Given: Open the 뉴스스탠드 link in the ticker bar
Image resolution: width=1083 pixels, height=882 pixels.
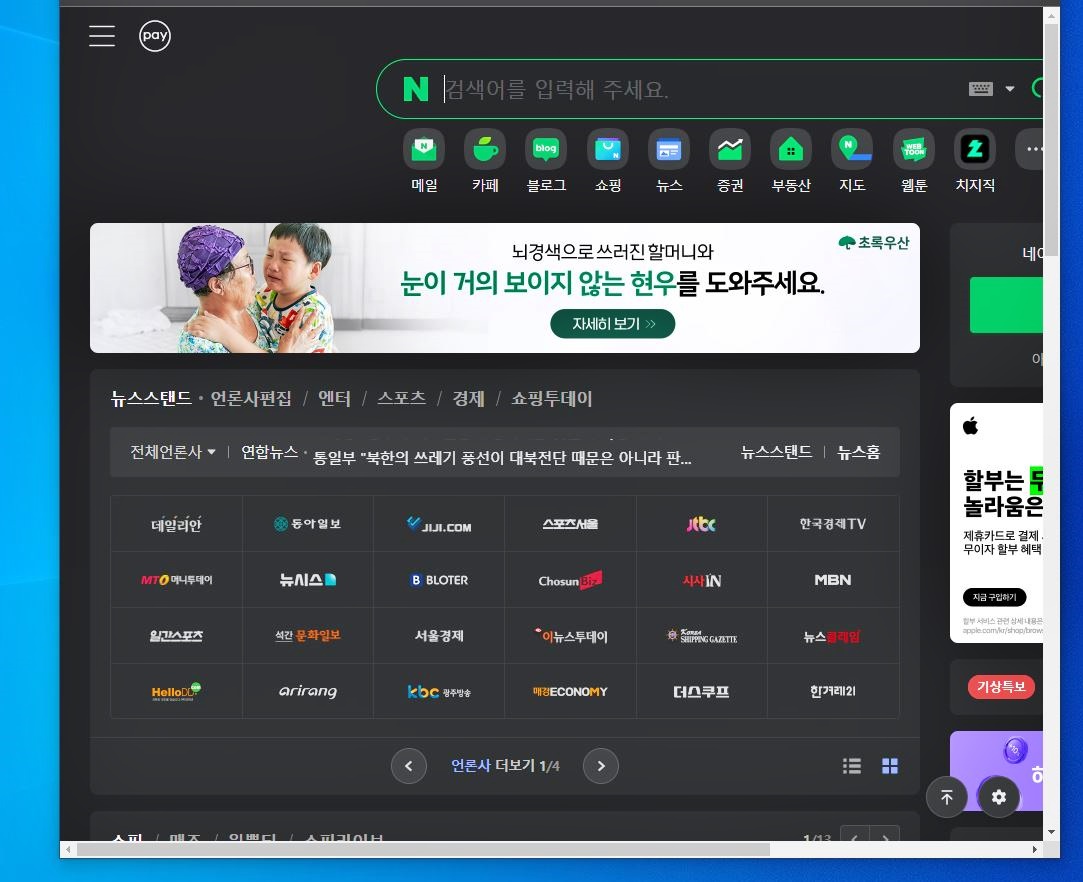Looking at the screenshot, I should click(x=776, y=452).
